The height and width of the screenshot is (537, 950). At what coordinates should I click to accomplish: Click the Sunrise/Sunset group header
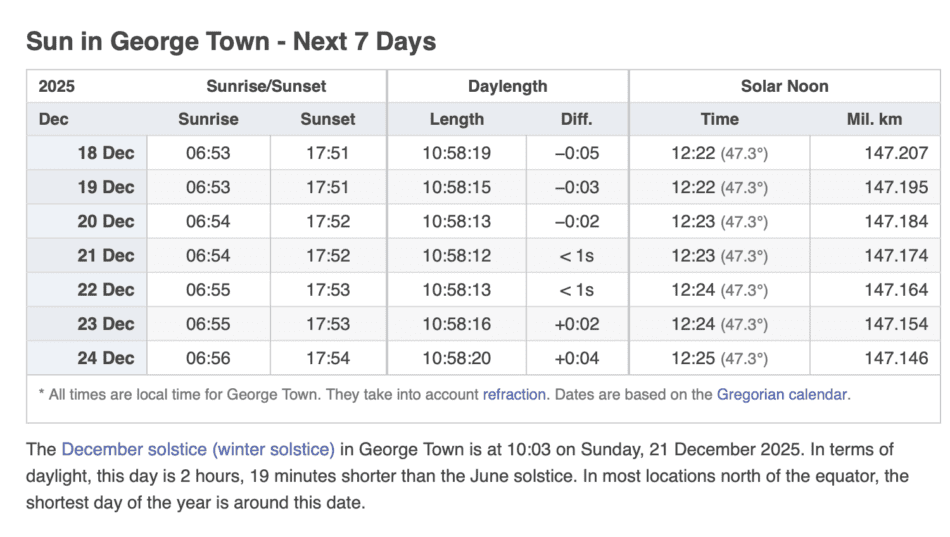265,86
